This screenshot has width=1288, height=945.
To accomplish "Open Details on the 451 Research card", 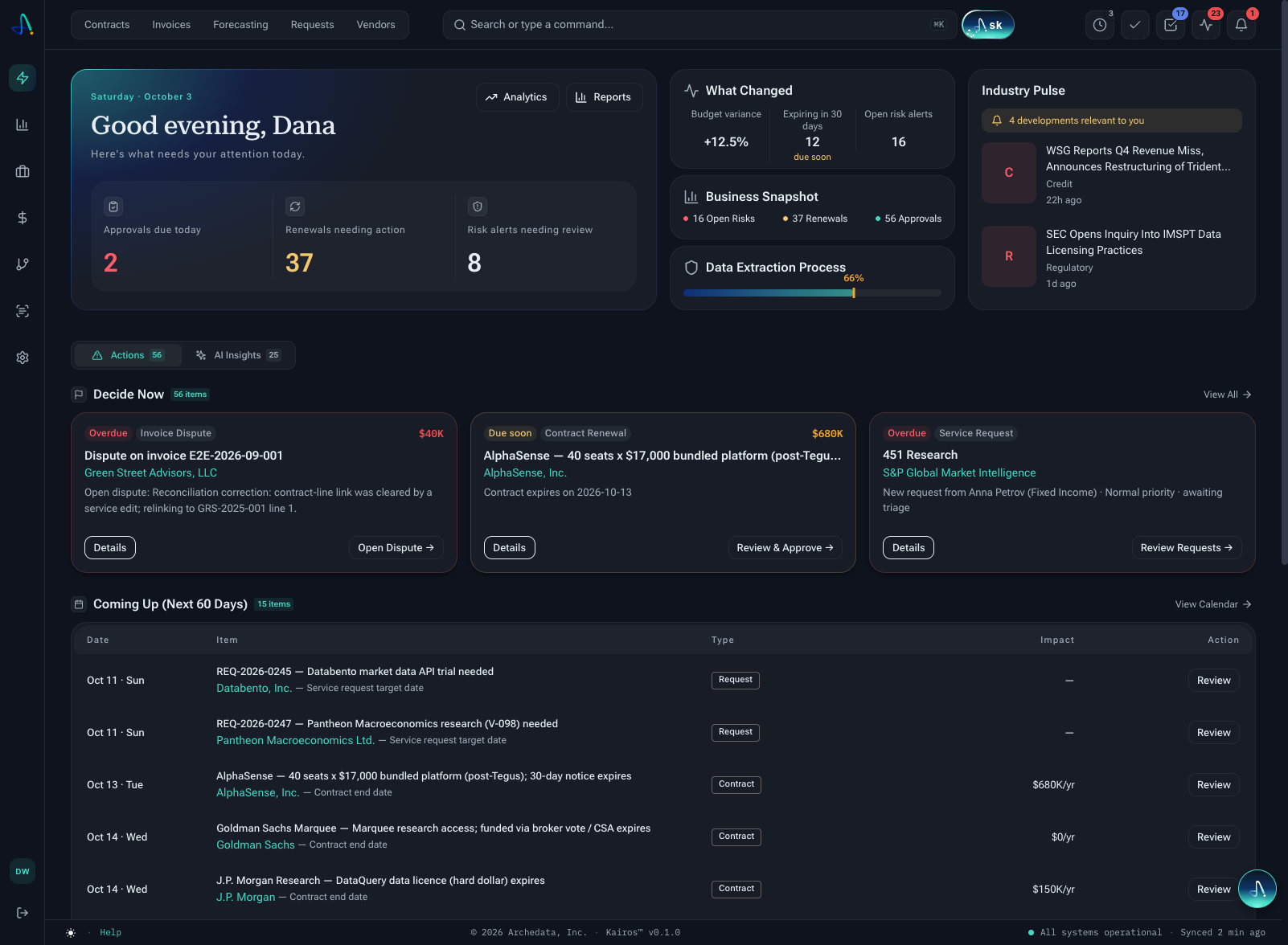I will click(909, 548).
